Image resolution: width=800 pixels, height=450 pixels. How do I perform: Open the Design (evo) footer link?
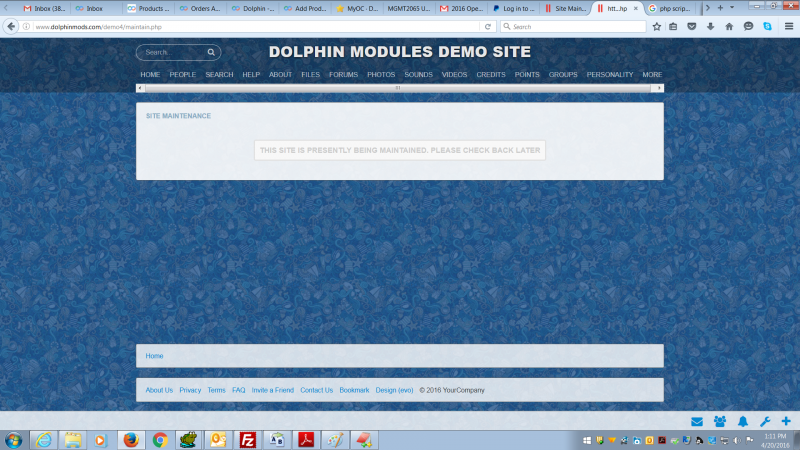[394, 390]
